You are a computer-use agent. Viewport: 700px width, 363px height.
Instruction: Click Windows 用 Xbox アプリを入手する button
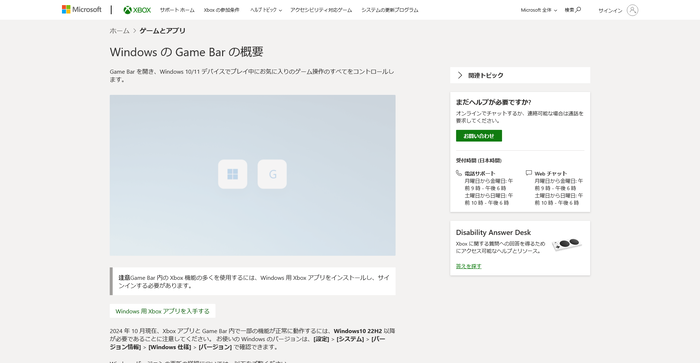[x=162, y=311]
